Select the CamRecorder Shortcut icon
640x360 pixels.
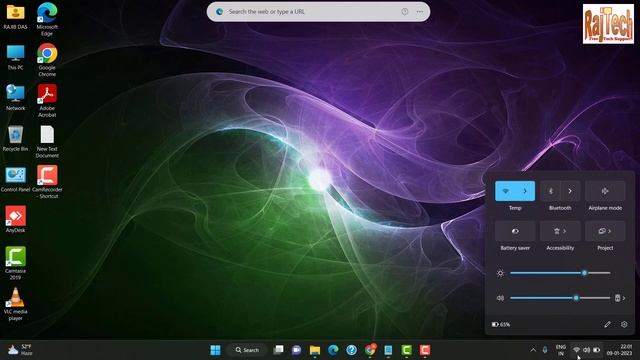coord(47,182)
